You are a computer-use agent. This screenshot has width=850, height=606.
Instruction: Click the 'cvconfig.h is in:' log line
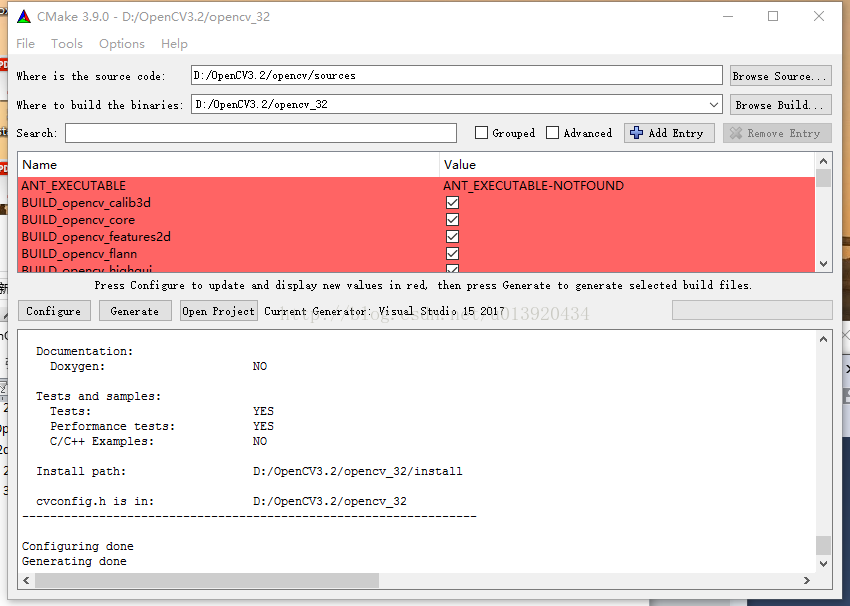(x=95, y=501)
